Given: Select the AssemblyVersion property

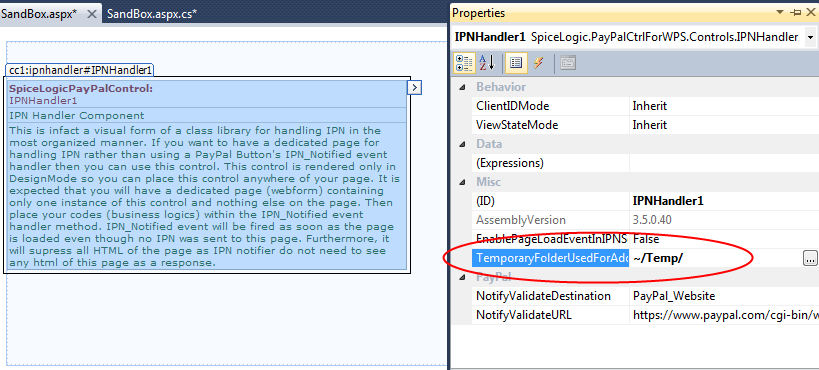Looking at the screenshot, I should (x=551, y=220).
